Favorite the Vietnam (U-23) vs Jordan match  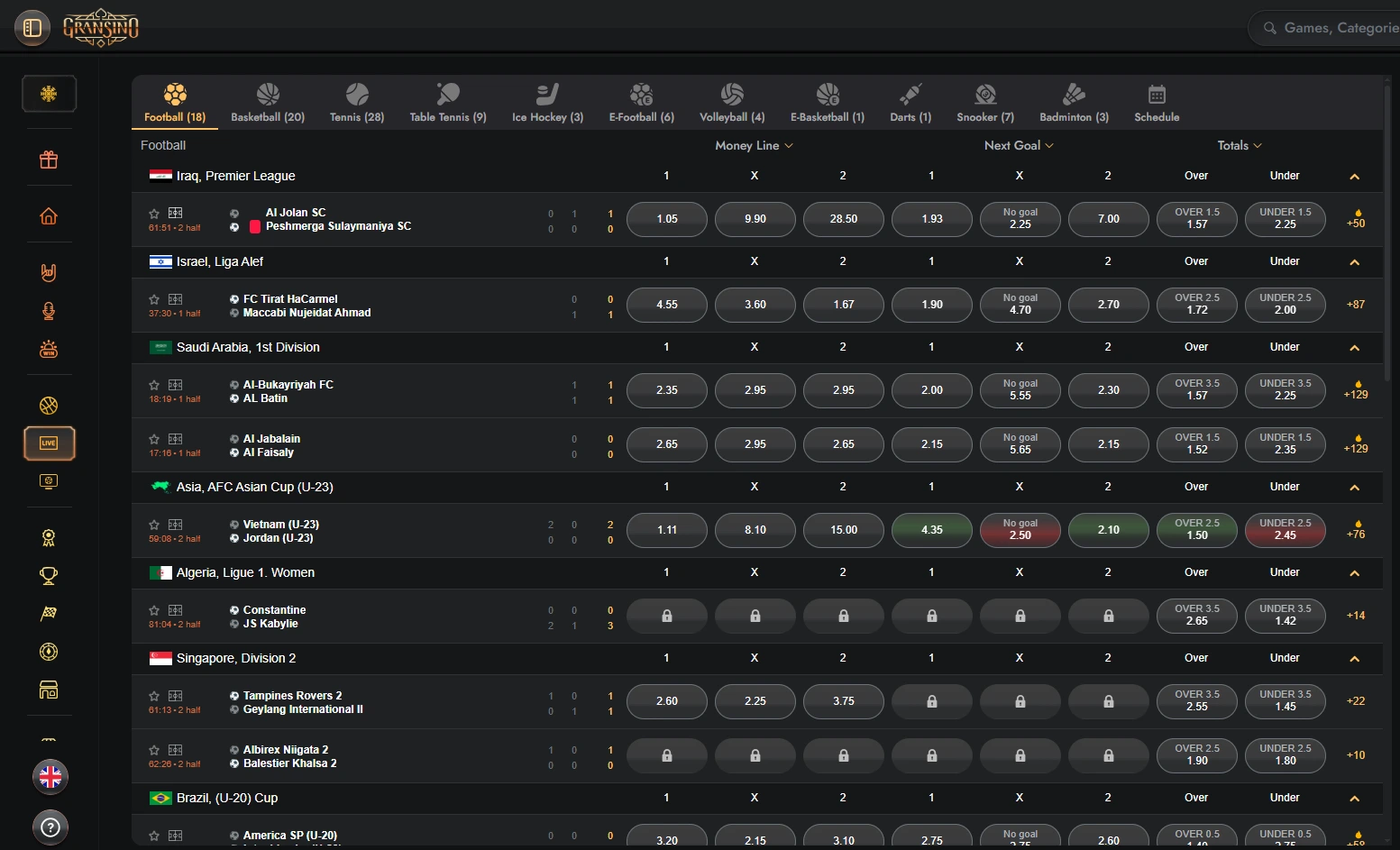pyautogui.click(x=154, y=525)
